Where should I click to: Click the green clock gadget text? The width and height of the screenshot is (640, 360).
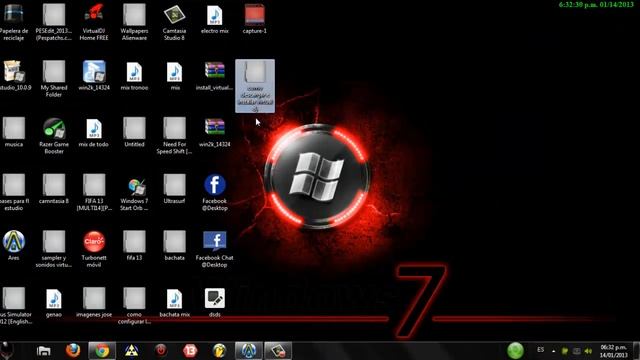point(596,4)
